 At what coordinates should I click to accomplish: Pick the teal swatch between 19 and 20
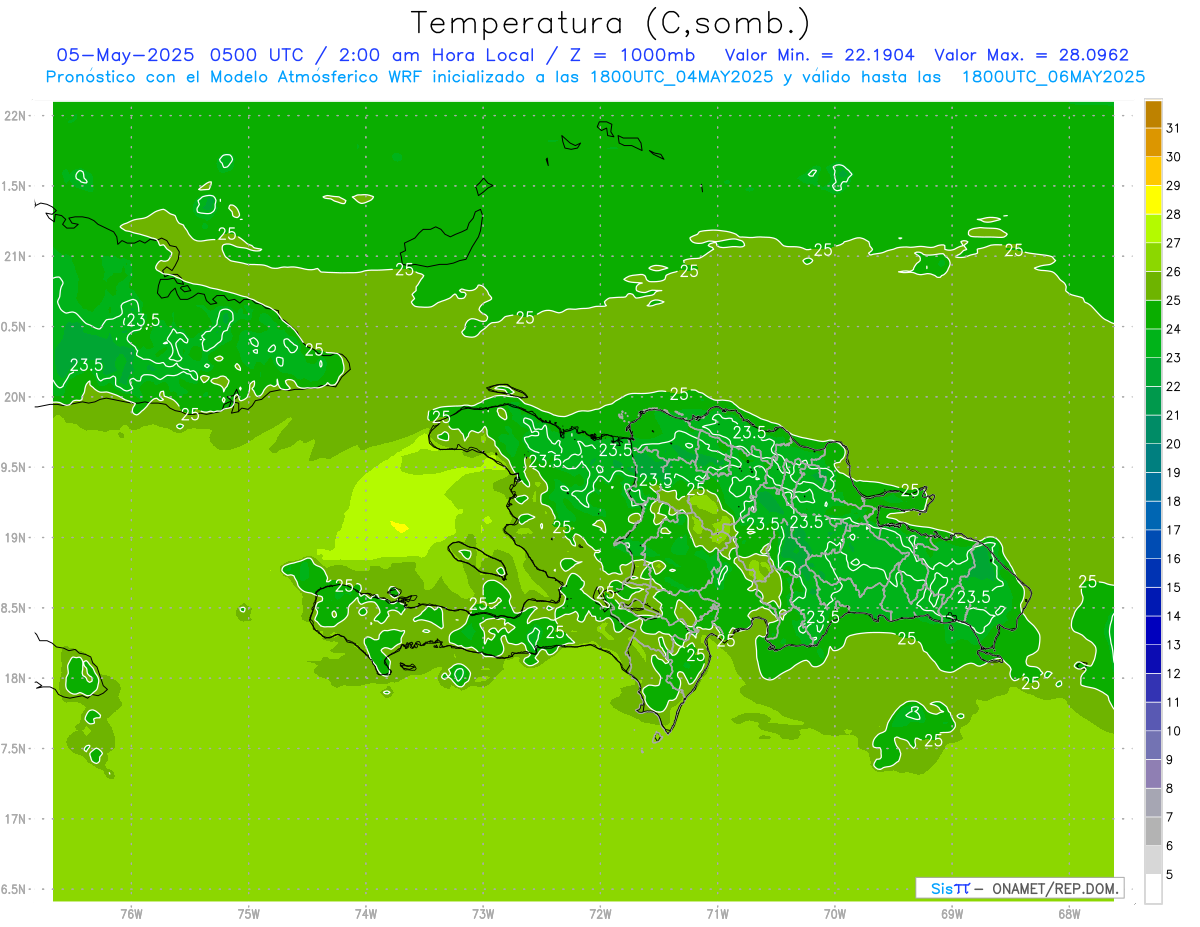pos(1153,458)
